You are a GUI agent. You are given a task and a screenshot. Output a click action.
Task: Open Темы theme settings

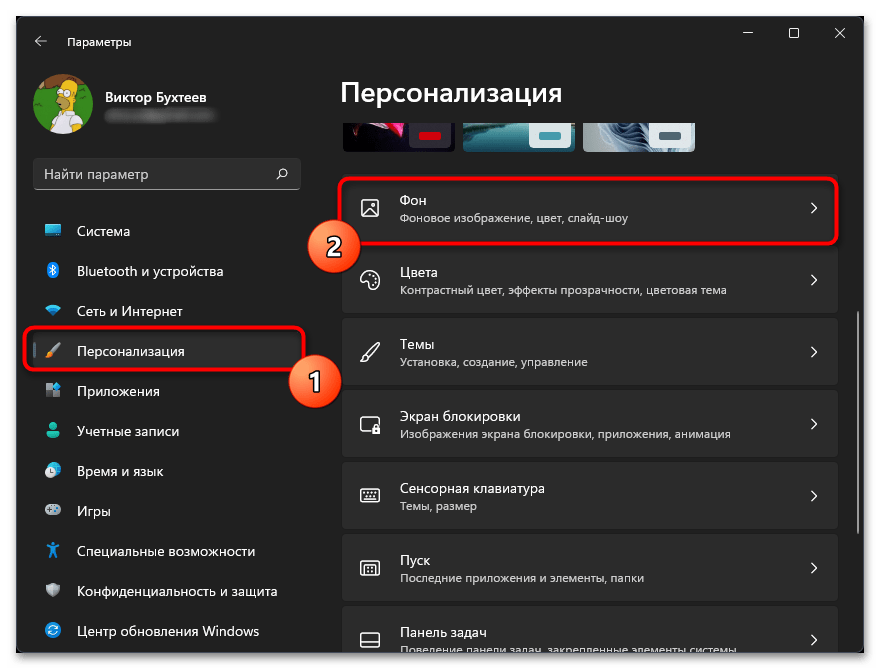tap(589, 352)
